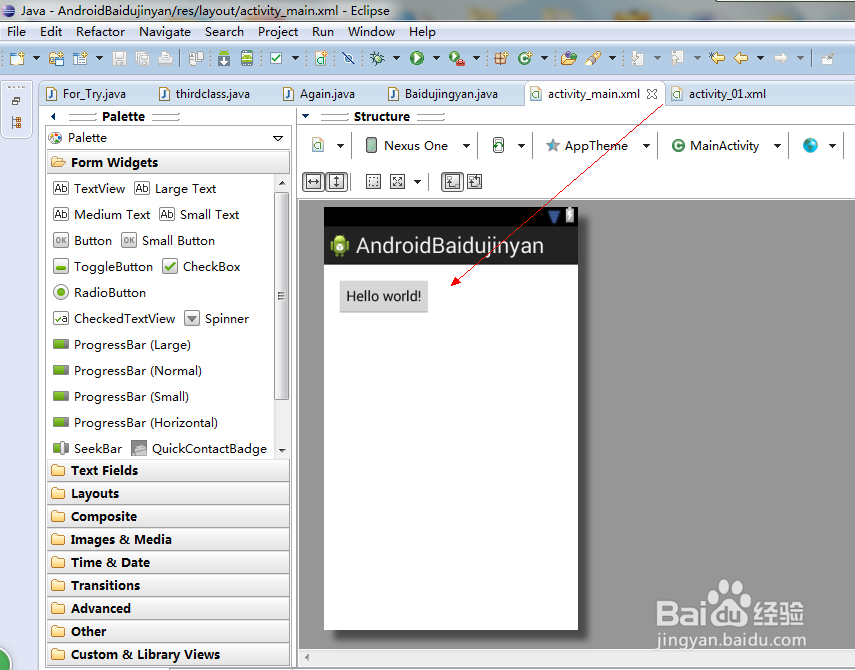The height and width of the screenshot is (670, 855).
Task: Click the green Run button icon
Action: tap(417, 58)
